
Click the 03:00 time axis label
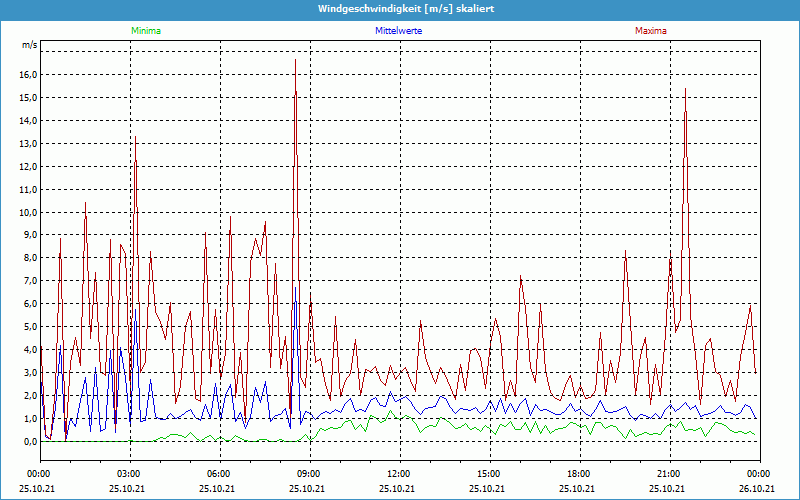tap(129, 474)
